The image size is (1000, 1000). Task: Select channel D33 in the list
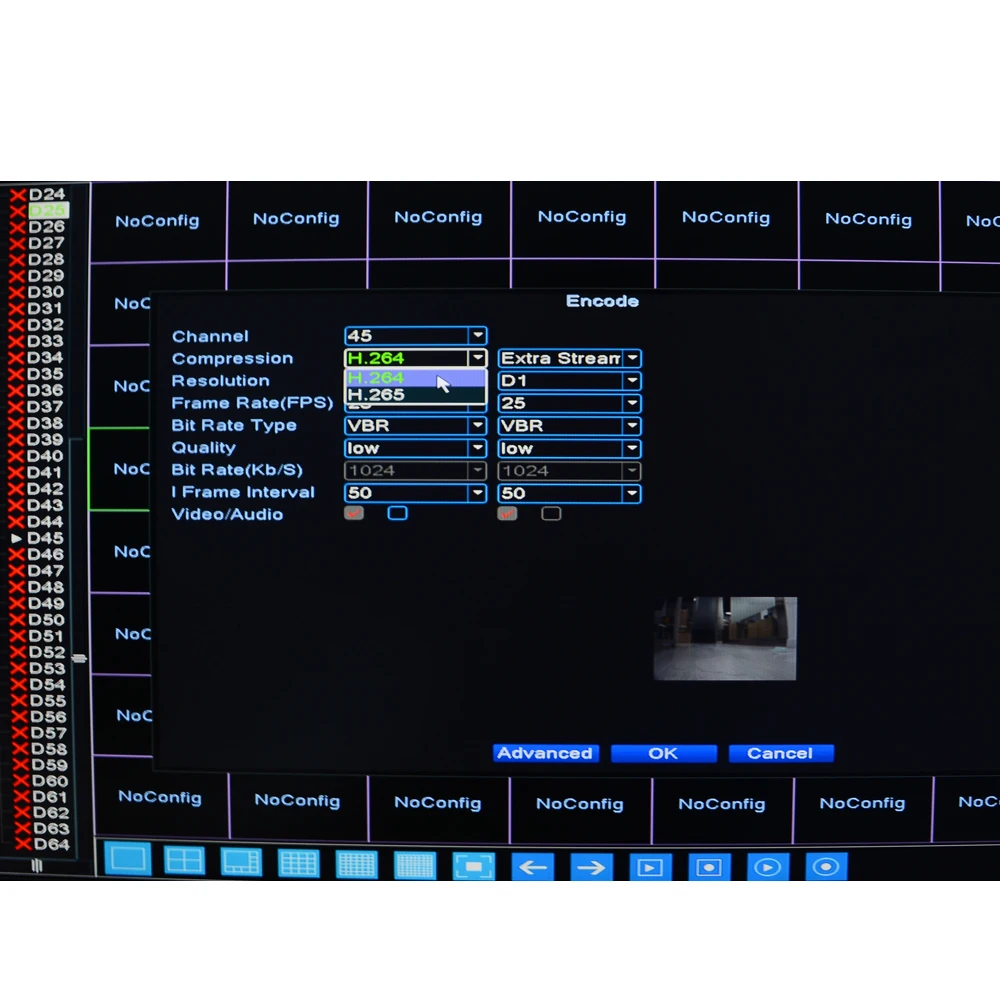pos(45,341)
